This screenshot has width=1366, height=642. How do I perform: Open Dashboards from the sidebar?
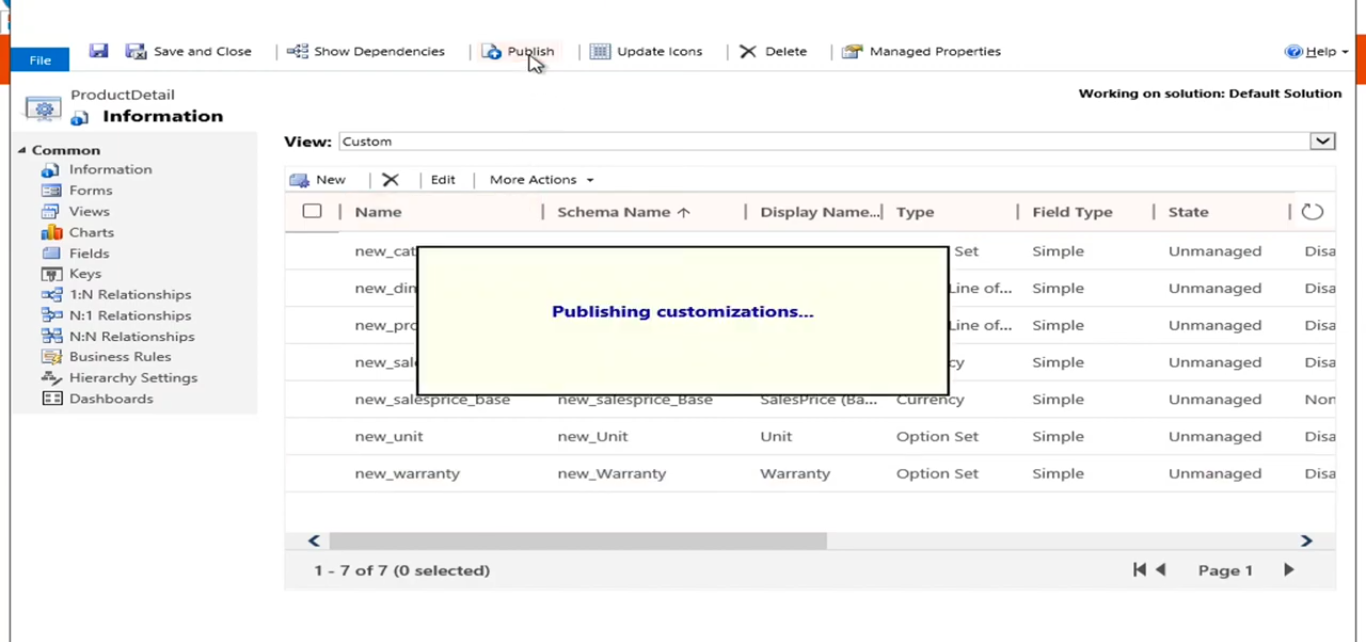point(111,398)
